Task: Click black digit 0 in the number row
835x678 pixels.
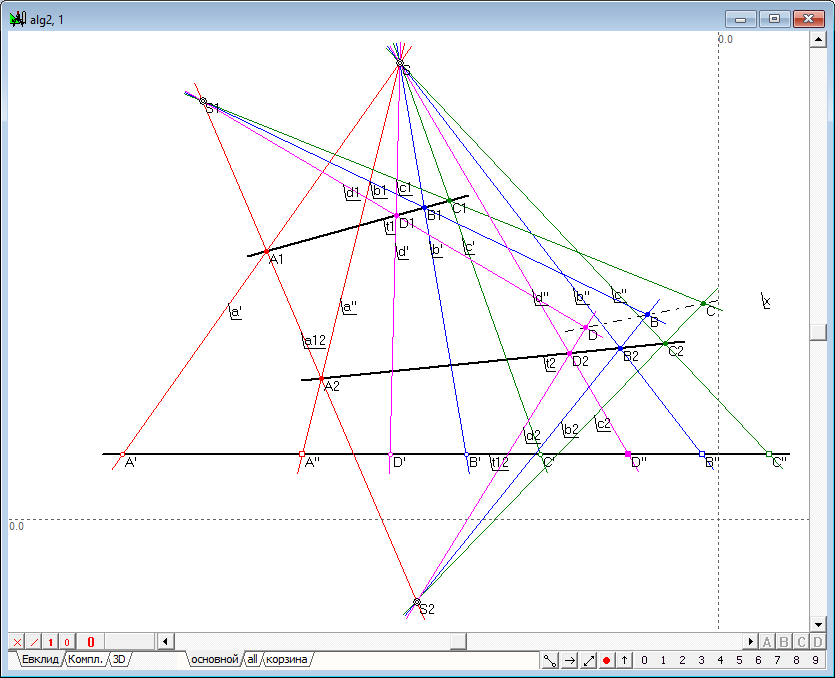Action: (x=644, y=660)
